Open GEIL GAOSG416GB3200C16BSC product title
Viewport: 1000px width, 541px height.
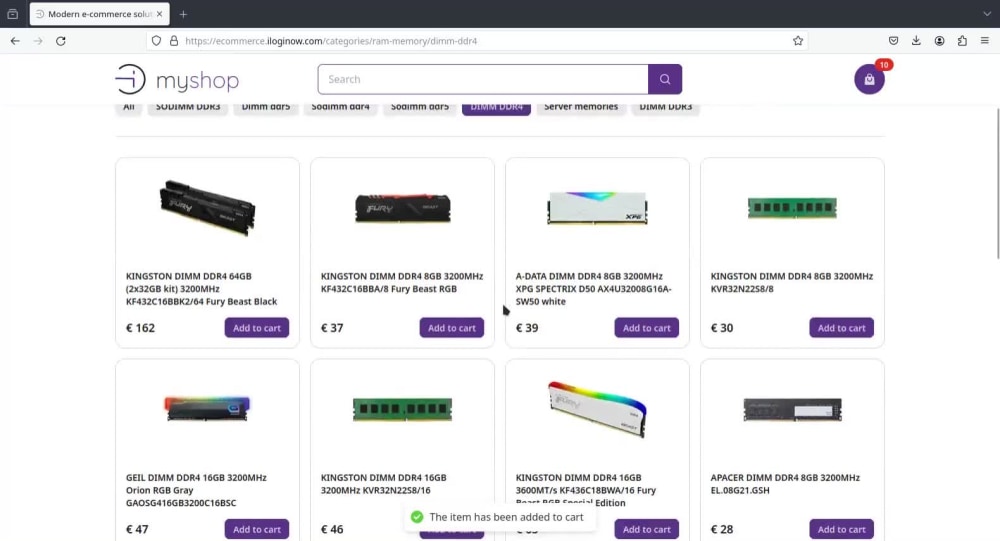pos(196,490)
